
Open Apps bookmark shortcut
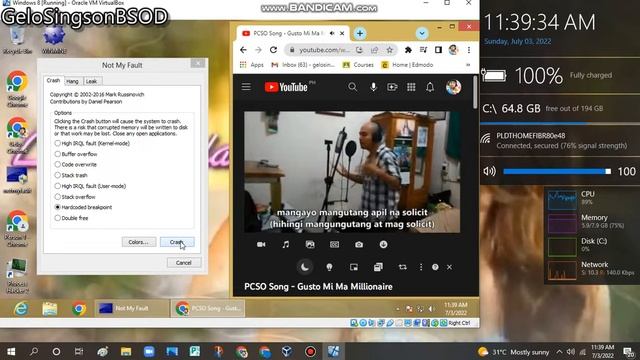click(251, 65)
